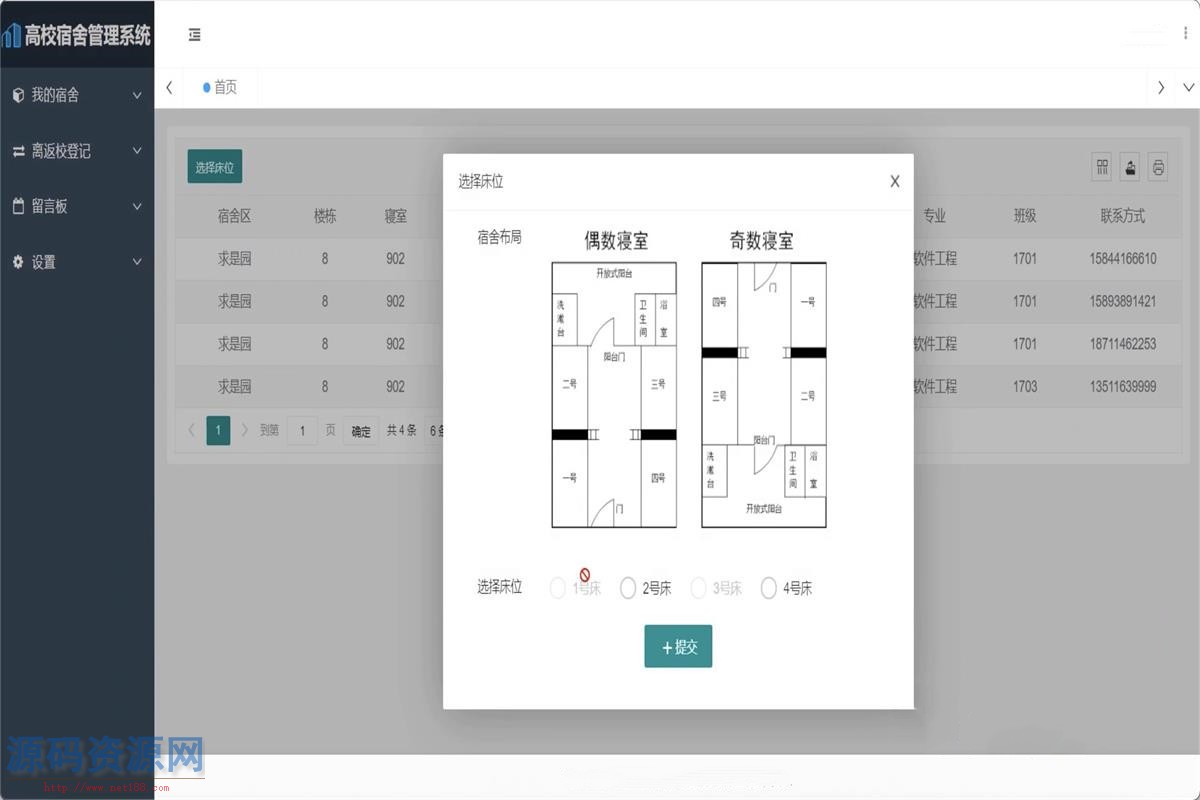Image resolution: width=1200 pixels, height=800 pixels.
Task: Toggle the sidebar collapse icon
Action: tap(195, 35)
